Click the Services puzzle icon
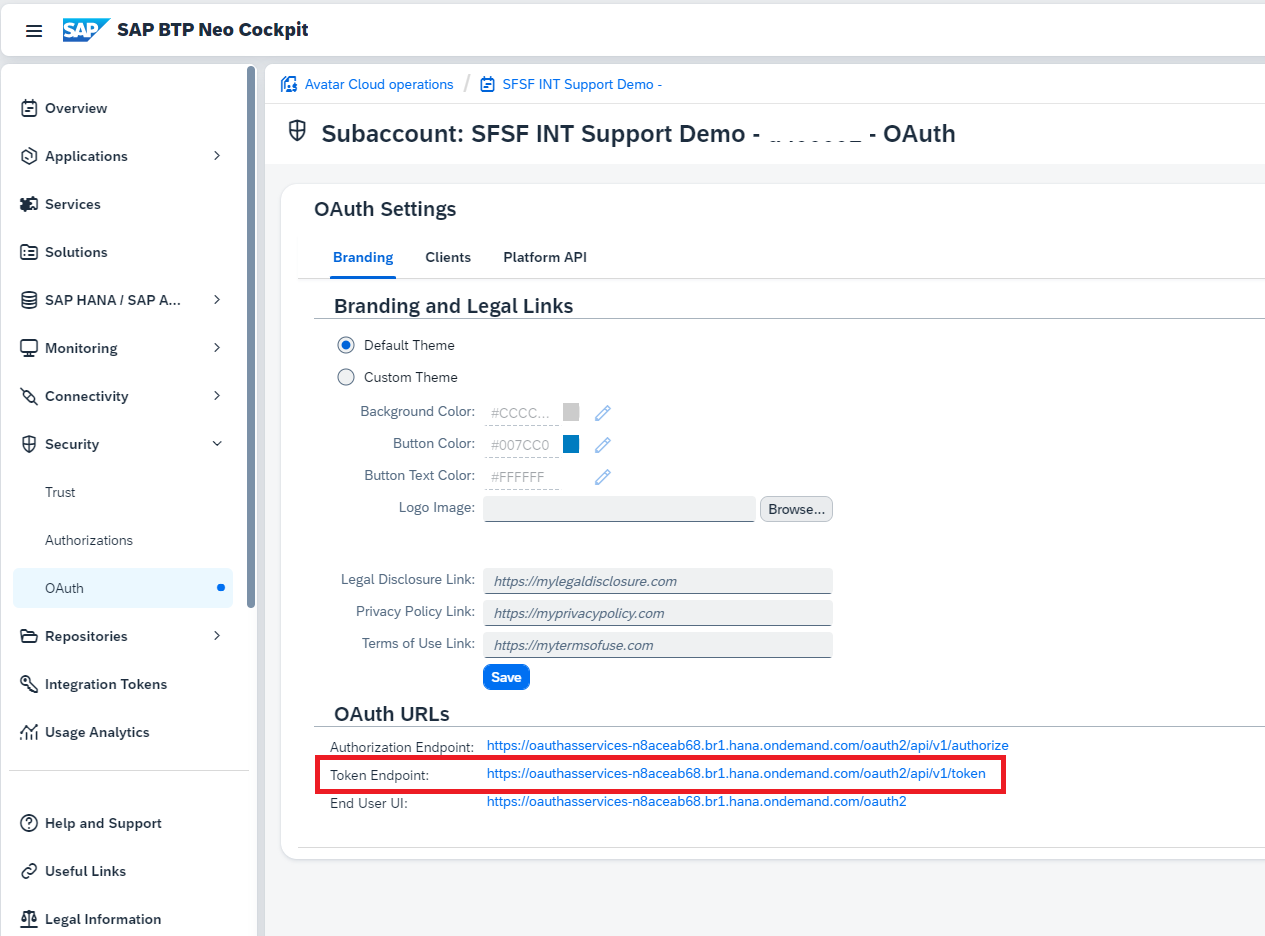Viewport: 1265px width, 936px height. pos(29,204)
